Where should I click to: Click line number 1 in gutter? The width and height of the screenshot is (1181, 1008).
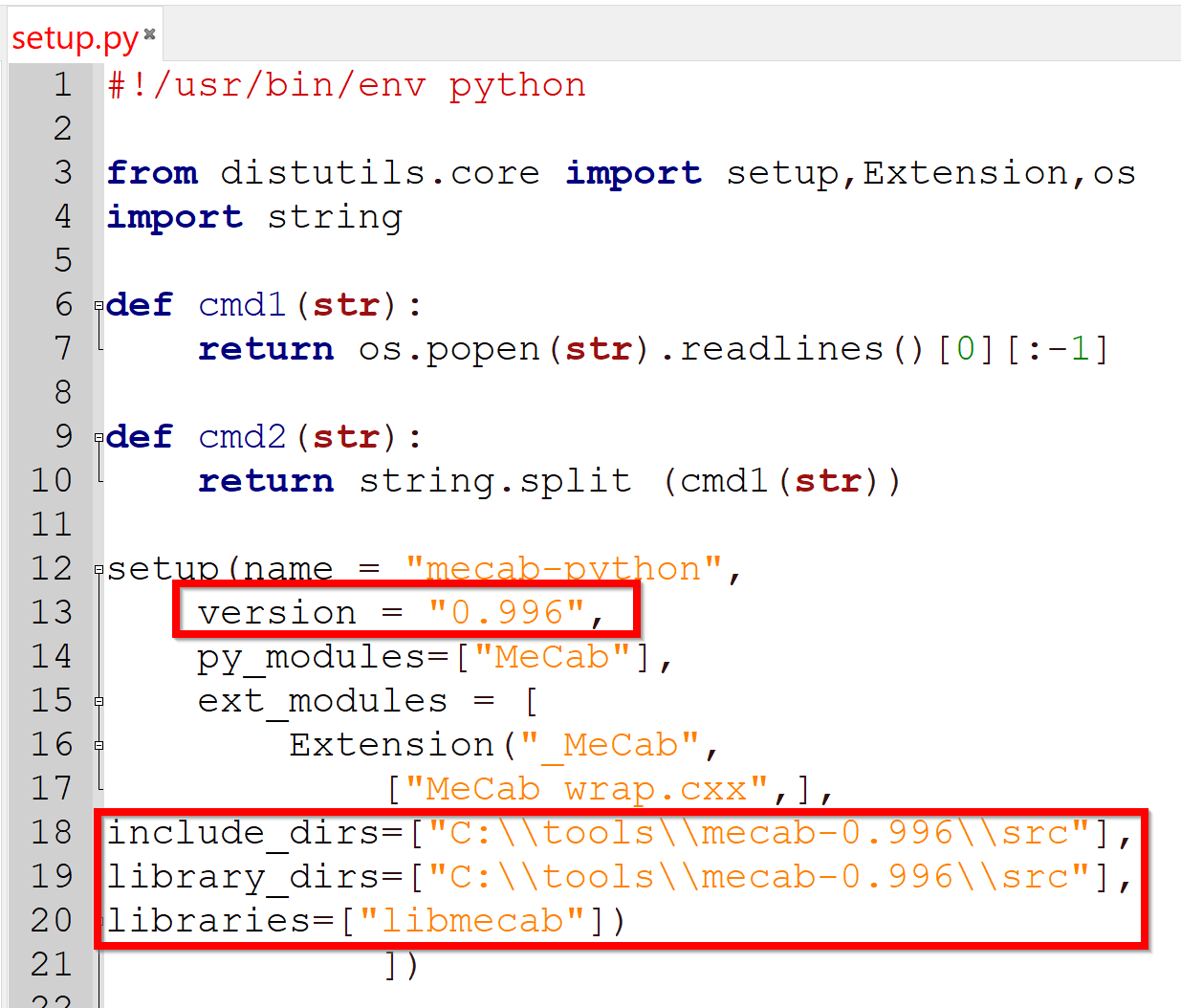[x=63, y=85]
